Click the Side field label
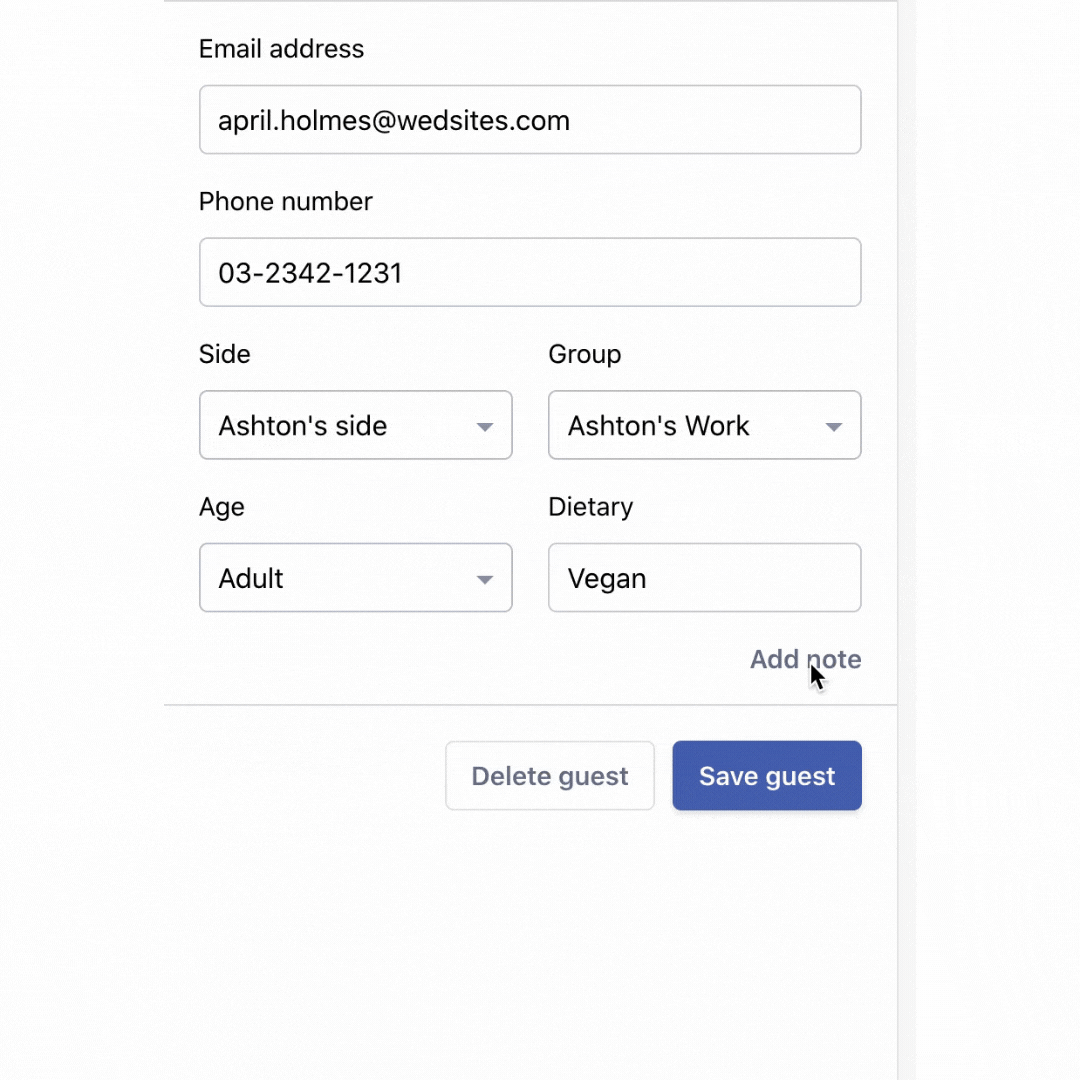Image resolution: width=1080 pixels, height=1080 pixels. click(224, 354)
